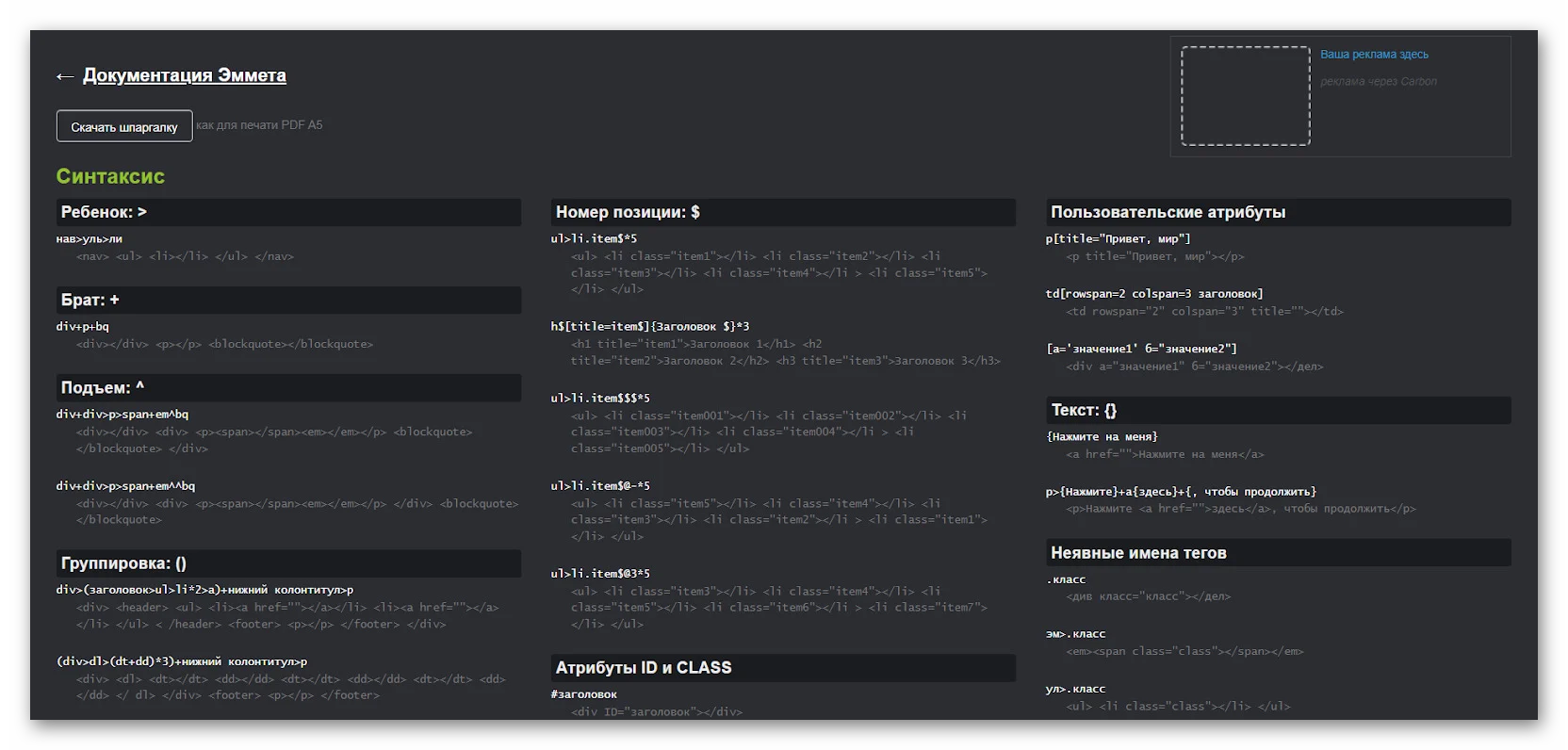Image resolution: width=1568 pixels, height=750 pixels.
Task: Click the реклама через Carbon link
Action: [x=1379, y=82]
